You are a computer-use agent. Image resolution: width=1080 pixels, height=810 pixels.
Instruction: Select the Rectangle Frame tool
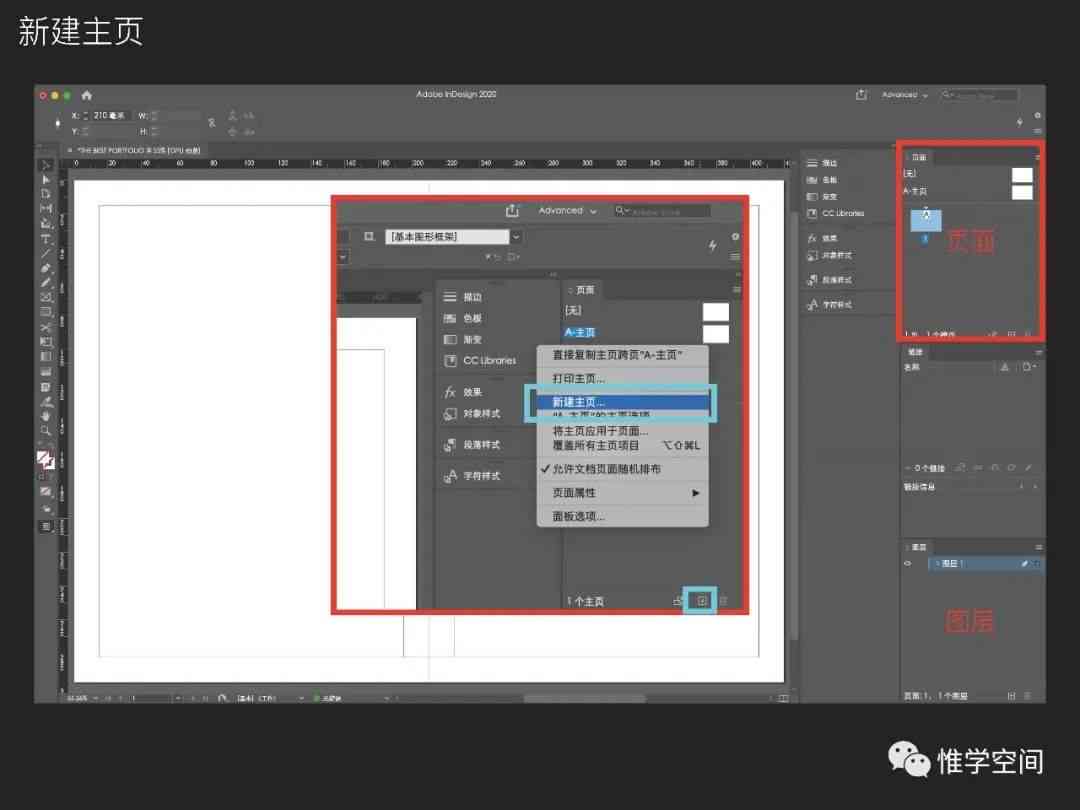pyautogui.click(x=46, y=298)
